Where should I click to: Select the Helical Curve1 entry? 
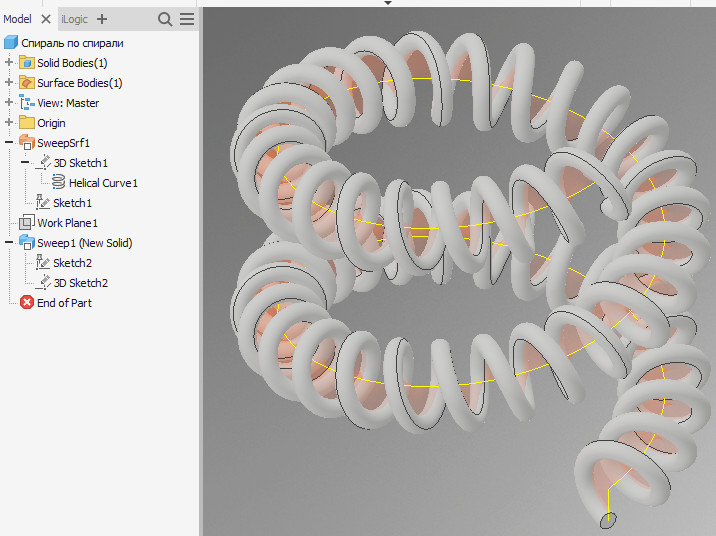click(x=103, y=183)
